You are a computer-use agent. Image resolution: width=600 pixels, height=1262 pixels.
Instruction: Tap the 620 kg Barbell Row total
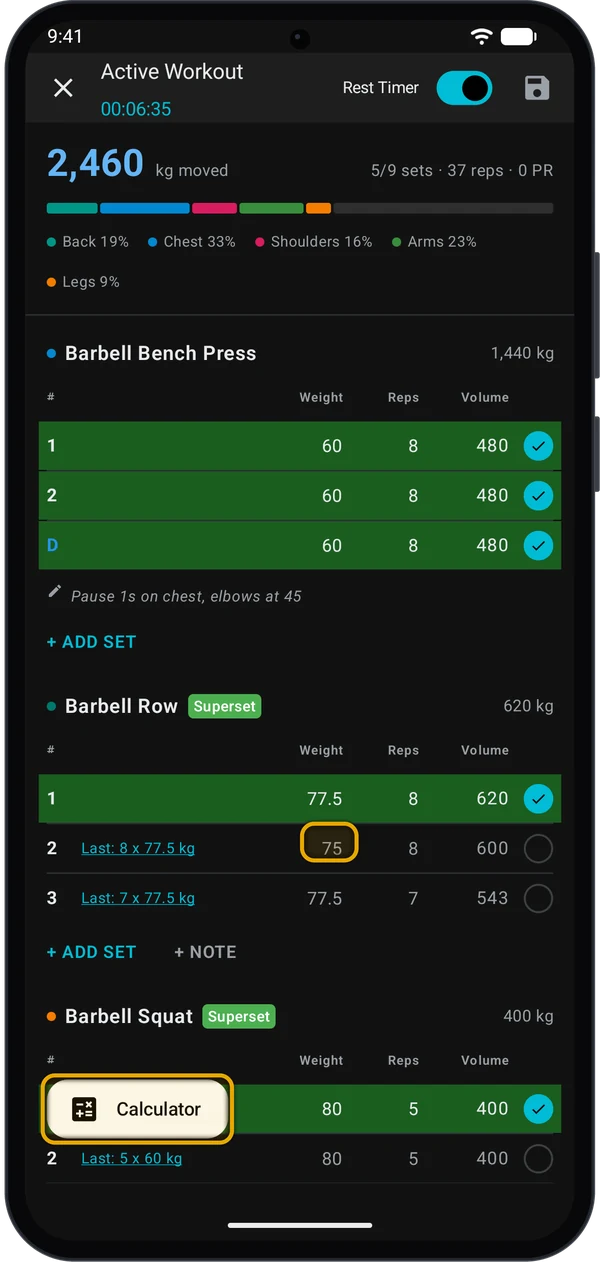pyautogui.click(x=528, y=707)
